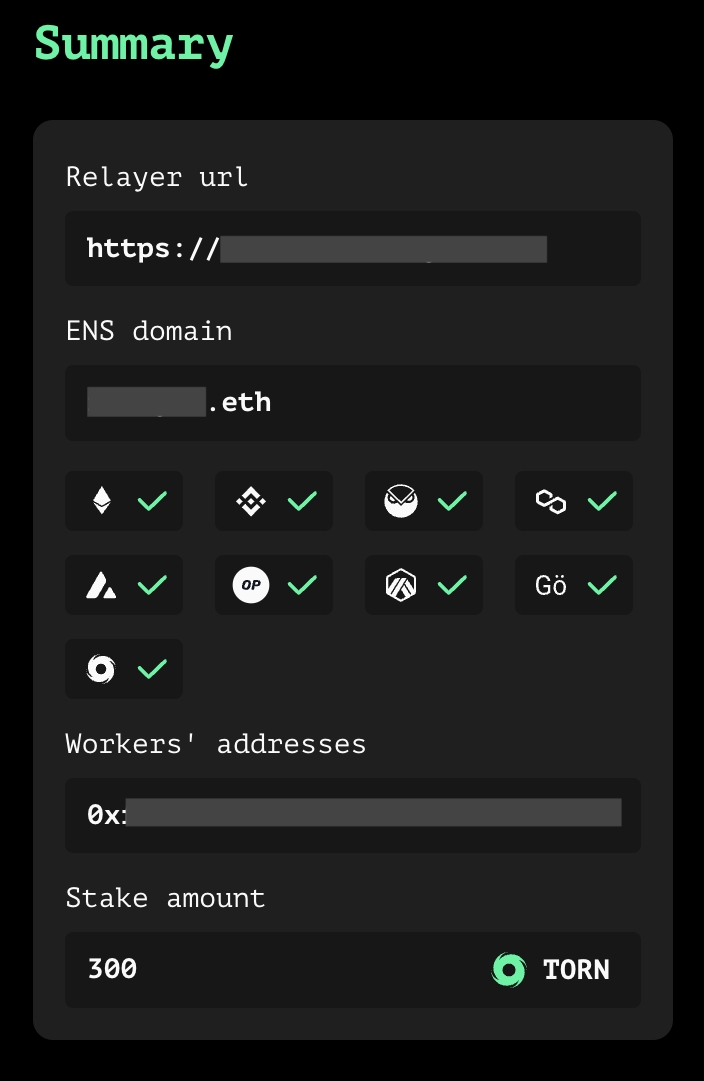Select the Polygon network icon
704x1081 pixels.
coord(551,501)
